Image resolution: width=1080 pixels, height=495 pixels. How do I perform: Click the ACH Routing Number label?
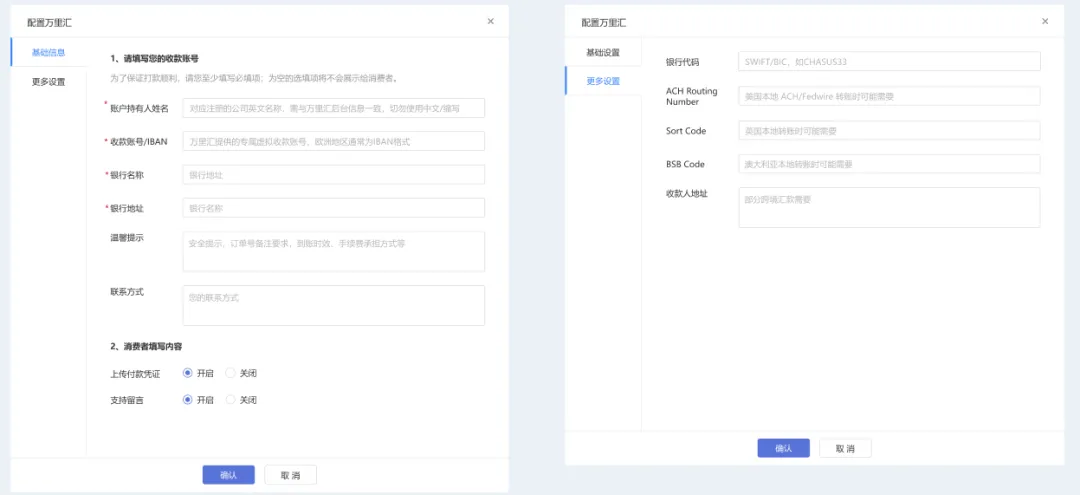click(x=692, y=96)
